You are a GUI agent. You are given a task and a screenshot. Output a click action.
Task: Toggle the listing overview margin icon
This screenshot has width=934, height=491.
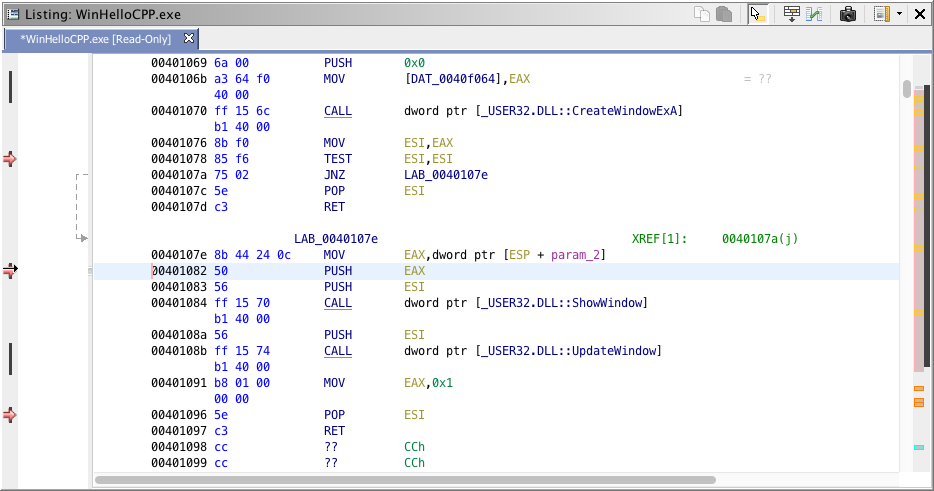pos(881,14)
